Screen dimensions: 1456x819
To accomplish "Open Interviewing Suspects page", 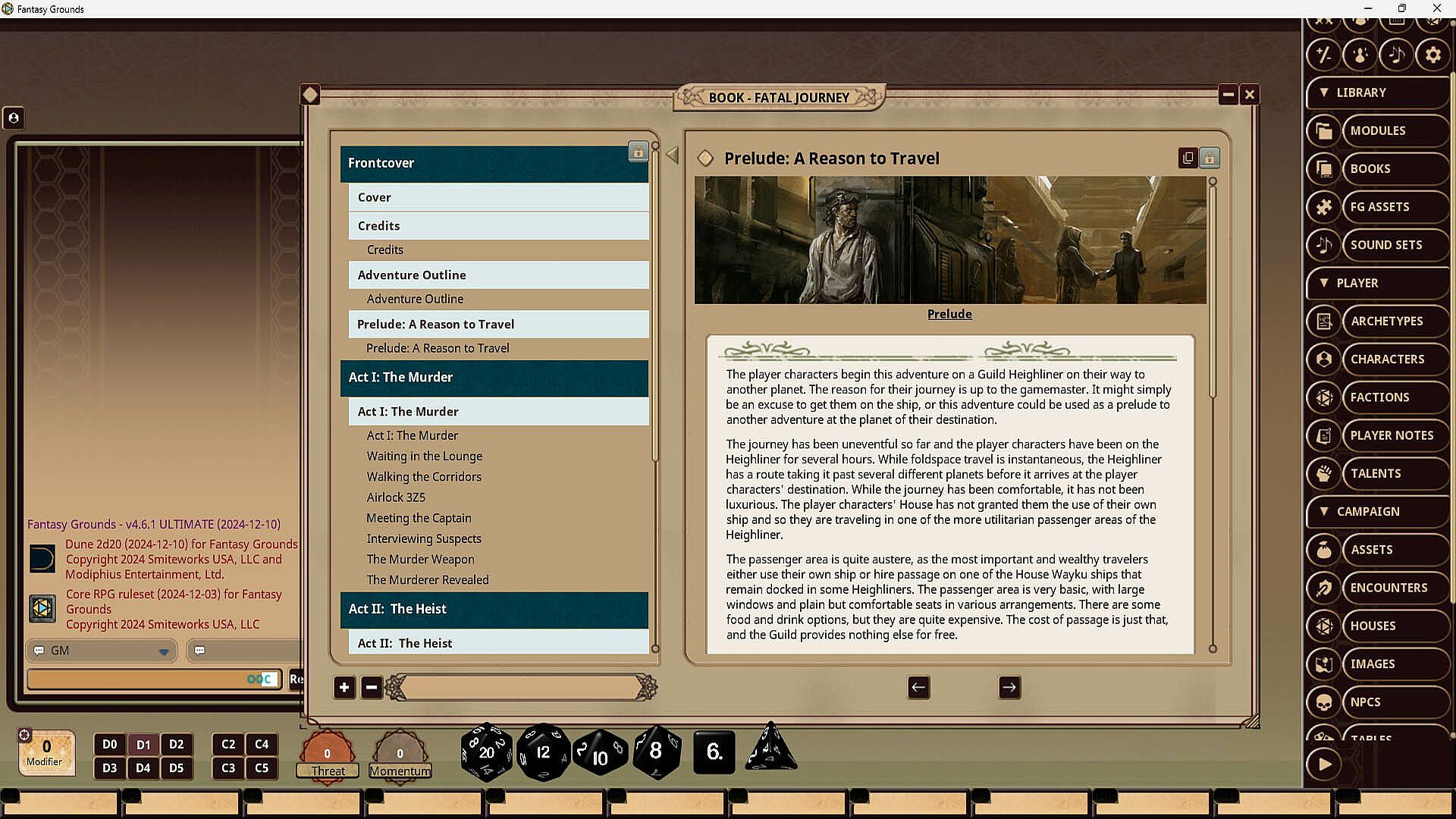I will click(x=424, y=538).
